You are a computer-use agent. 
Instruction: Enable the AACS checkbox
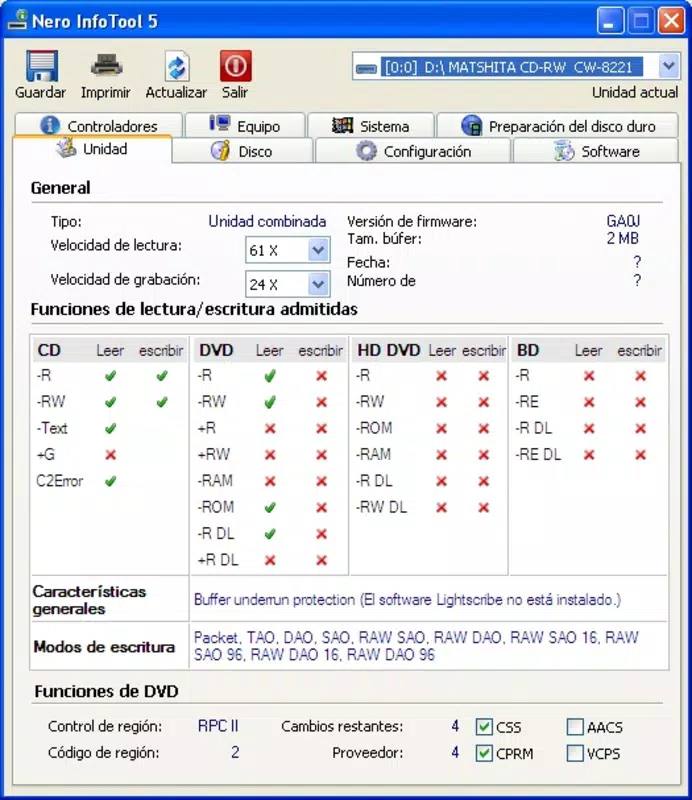pyautogui.click(x=575, y=727)
